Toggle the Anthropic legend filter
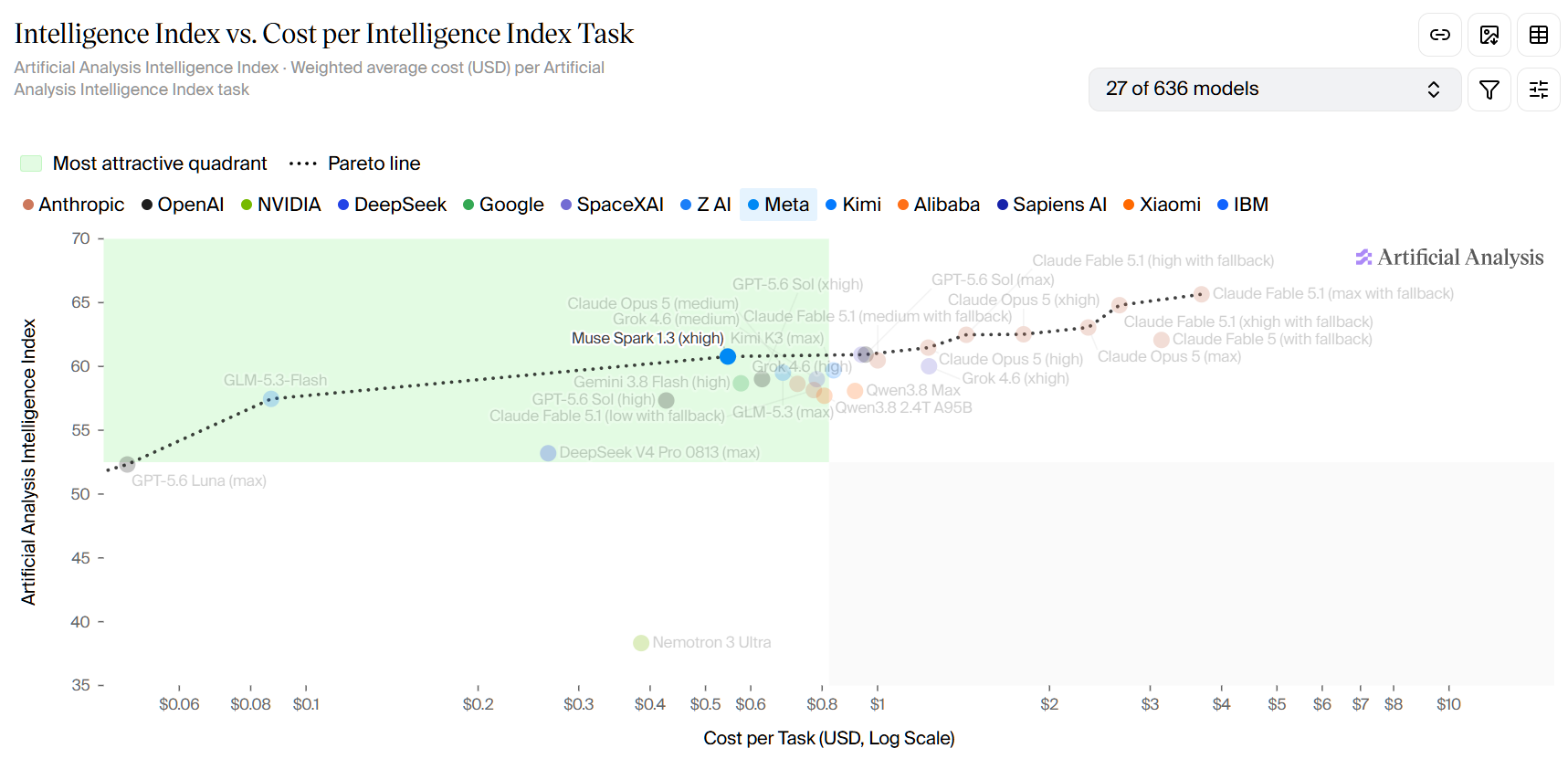Screen dimensions: 1568x759 pyautogui.click(x=73, y=205)
